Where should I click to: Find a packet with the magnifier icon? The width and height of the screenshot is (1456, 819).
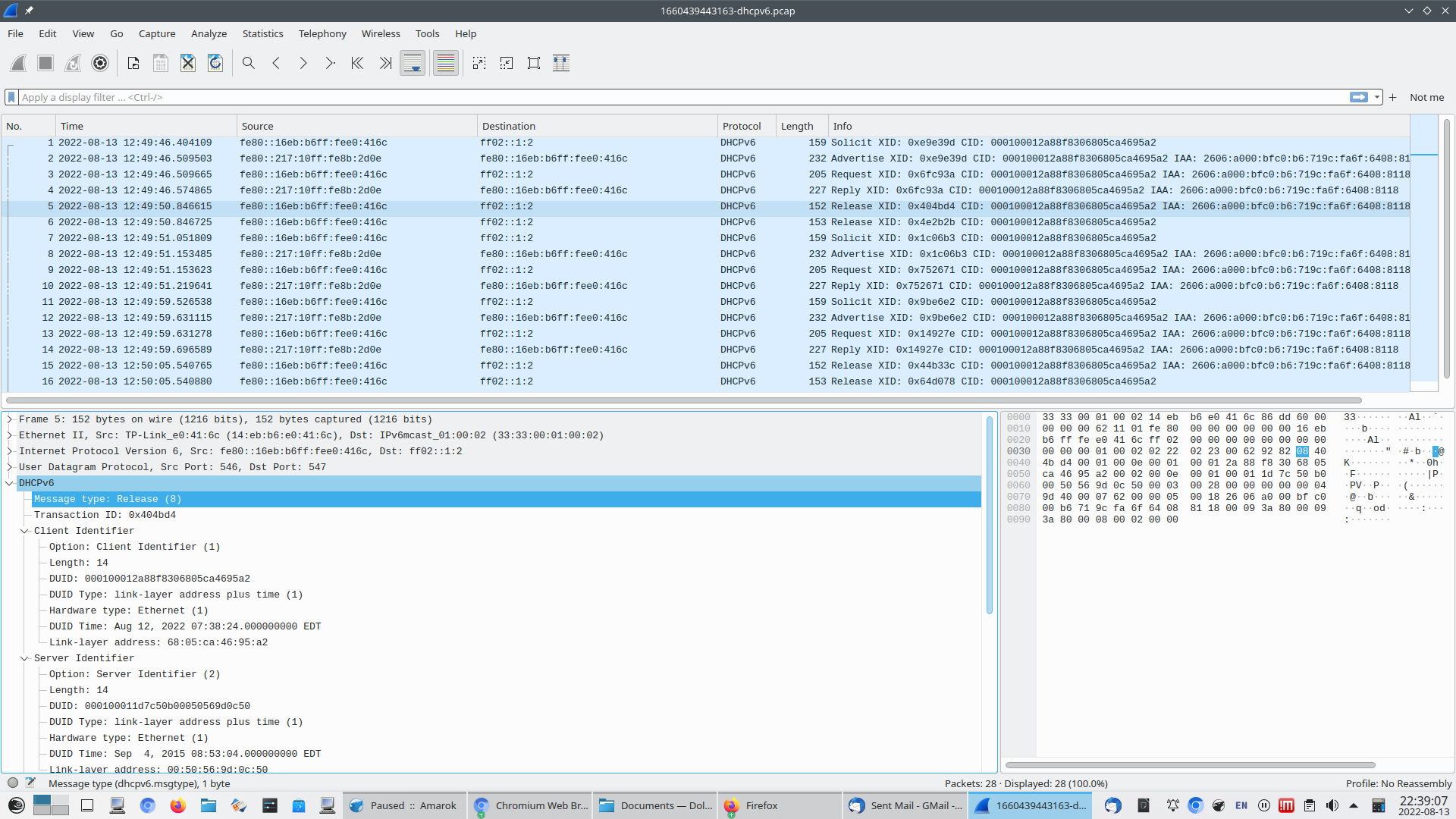[249, 63]
